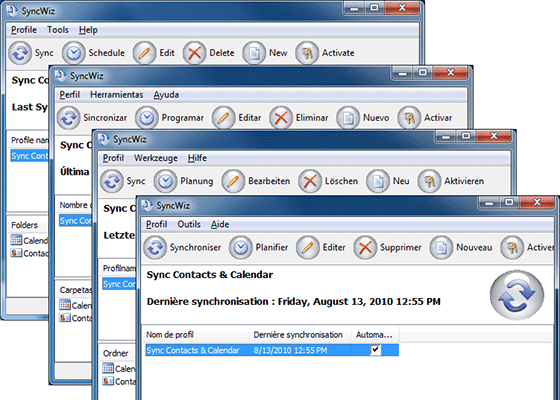Click Sync icon in English SyncWiz window

[20, 53]
